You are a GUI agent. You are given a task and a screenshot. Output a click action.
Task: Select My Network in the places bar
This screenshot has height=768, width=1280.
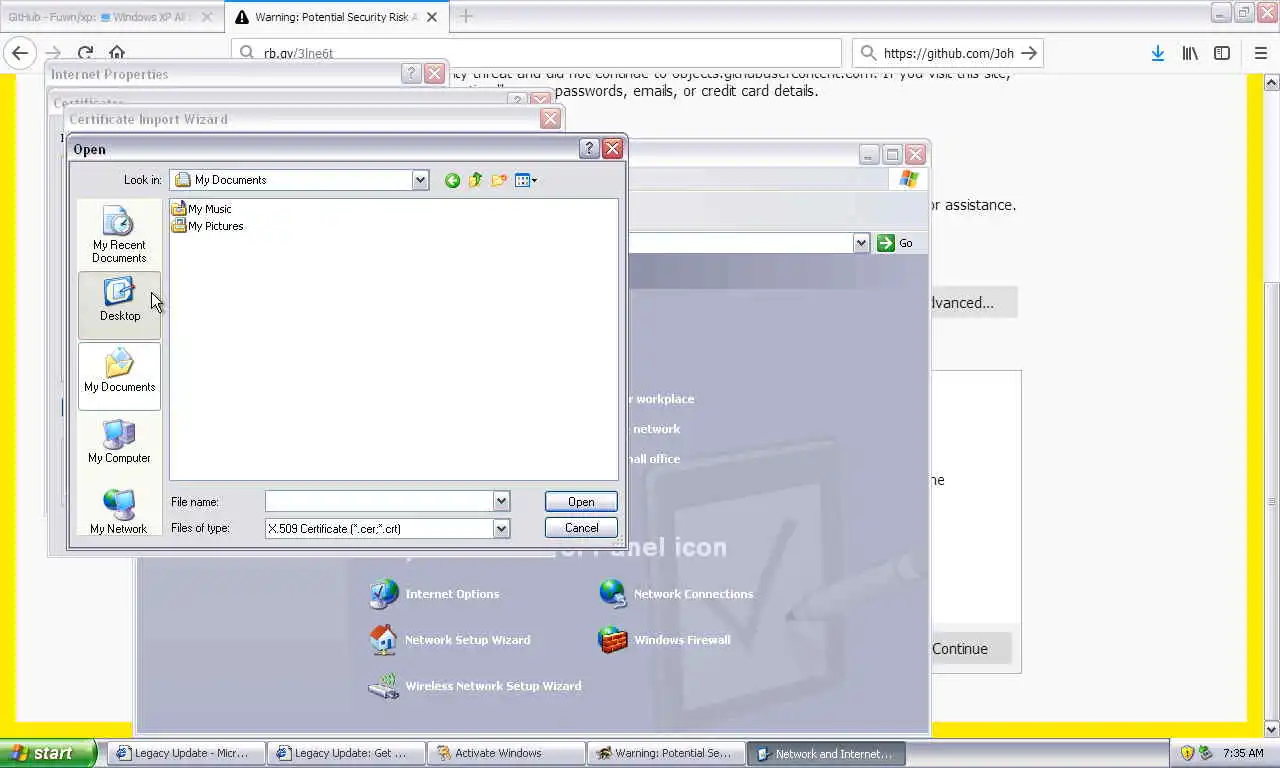[119, 511]
